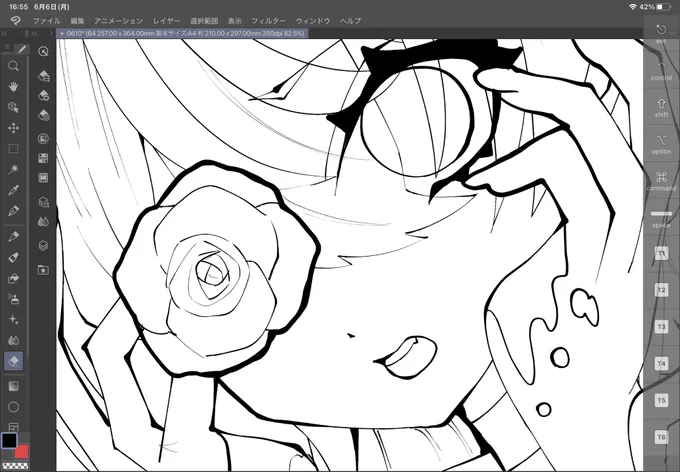The image size is (680, 472).
Task: Toggle the control modifier key
Action: pos(661,71)
